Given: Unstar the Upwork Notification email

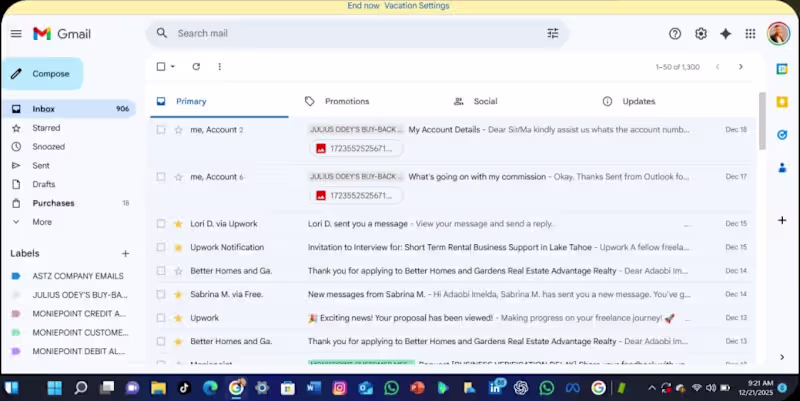Looking at the screenshot, I should (x=178, y=247).
